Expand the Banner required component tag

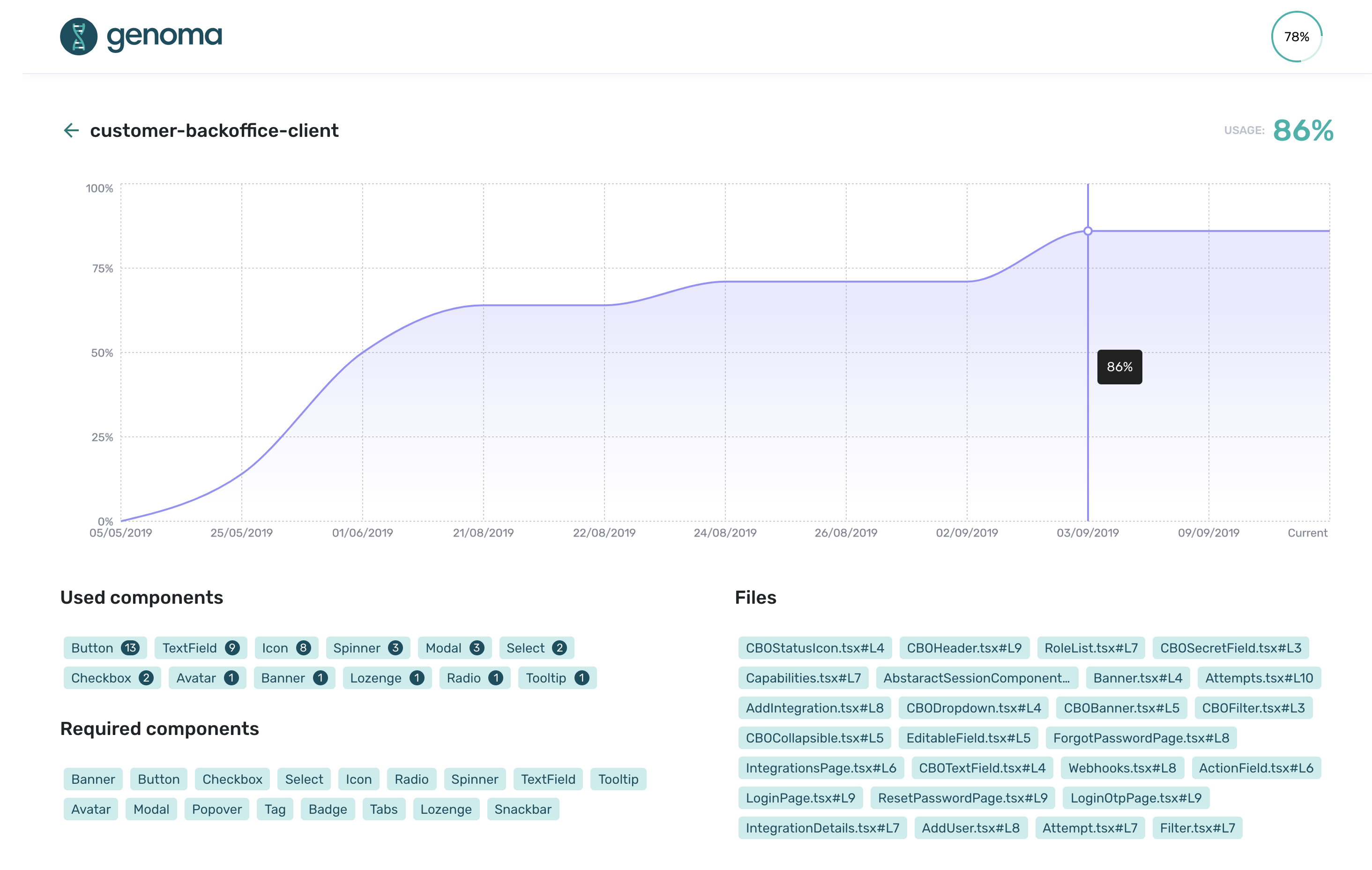92,779
